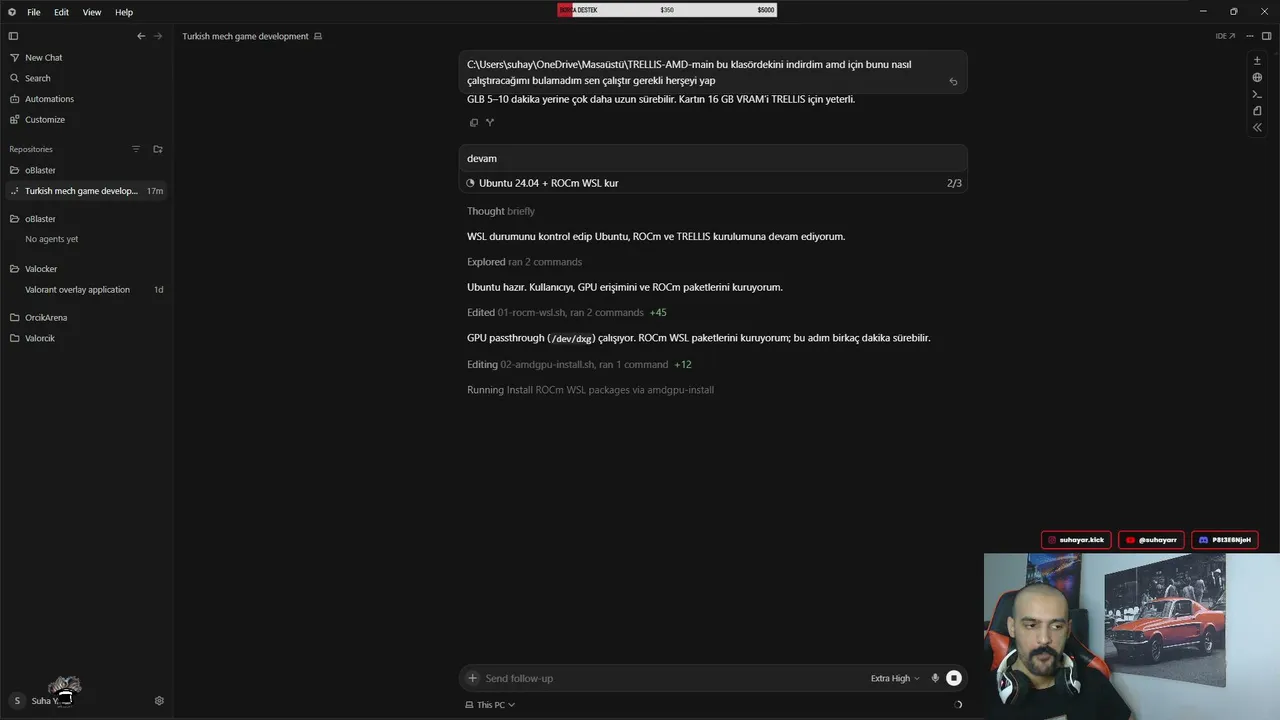Open the changes diff plus-minus icon
The height and width of the screenshot is (720, 1280).
(1257, 61)
